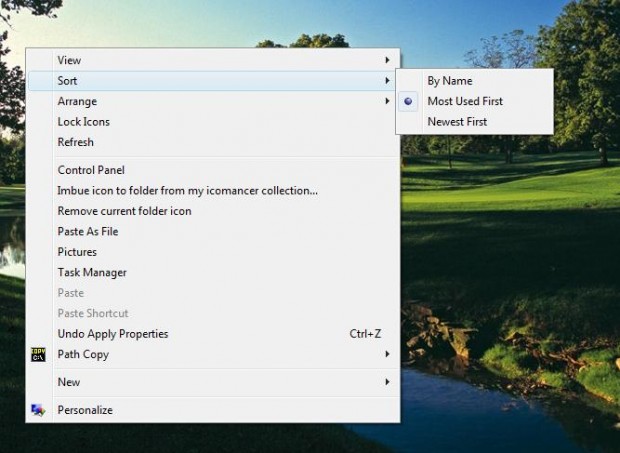Choose Remove current folder icon
The height and width of the screenshot is (453, 620).
click(x=124, y=211)
